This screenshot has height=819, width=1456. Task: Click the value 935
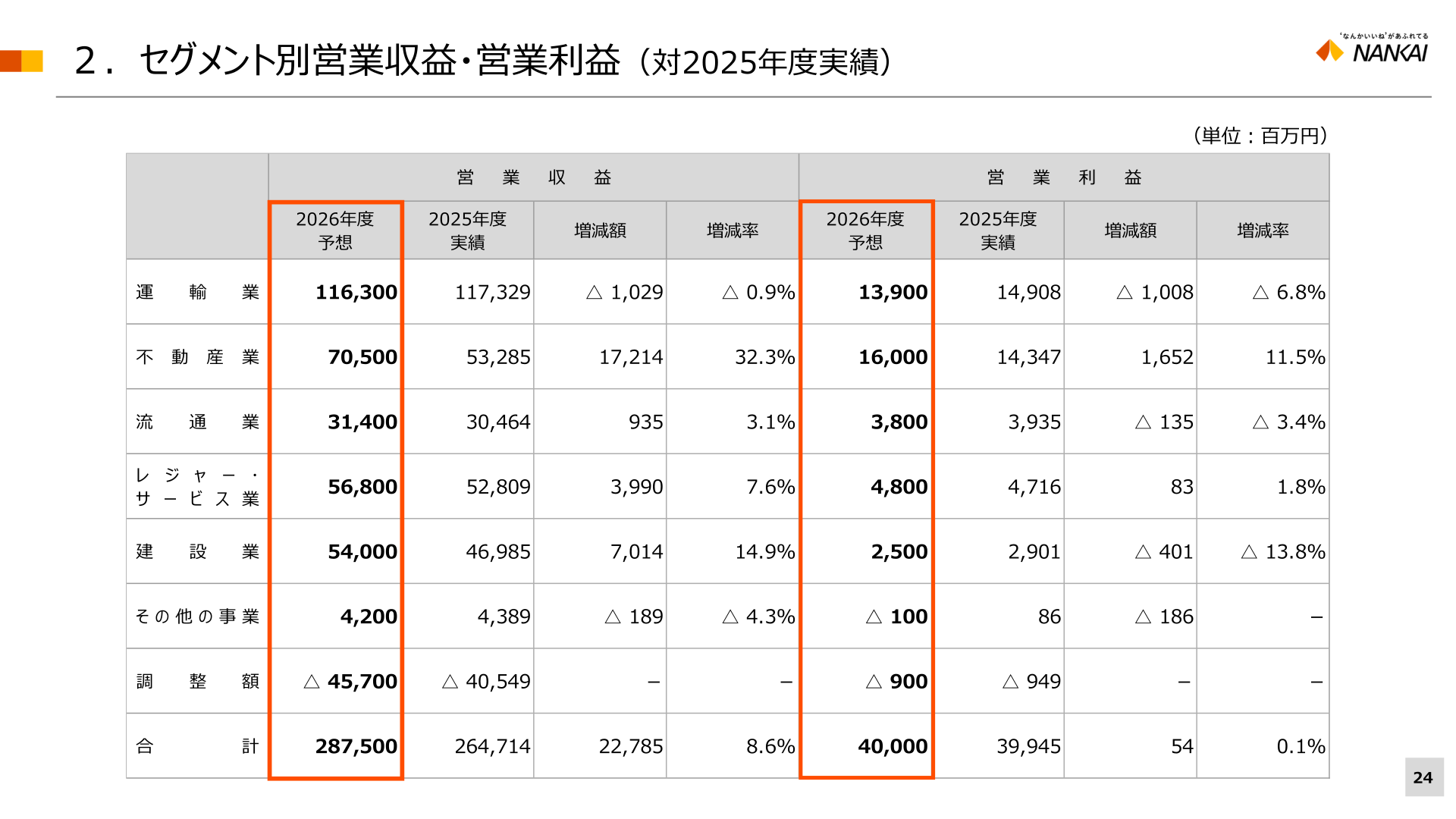point(645,422)
